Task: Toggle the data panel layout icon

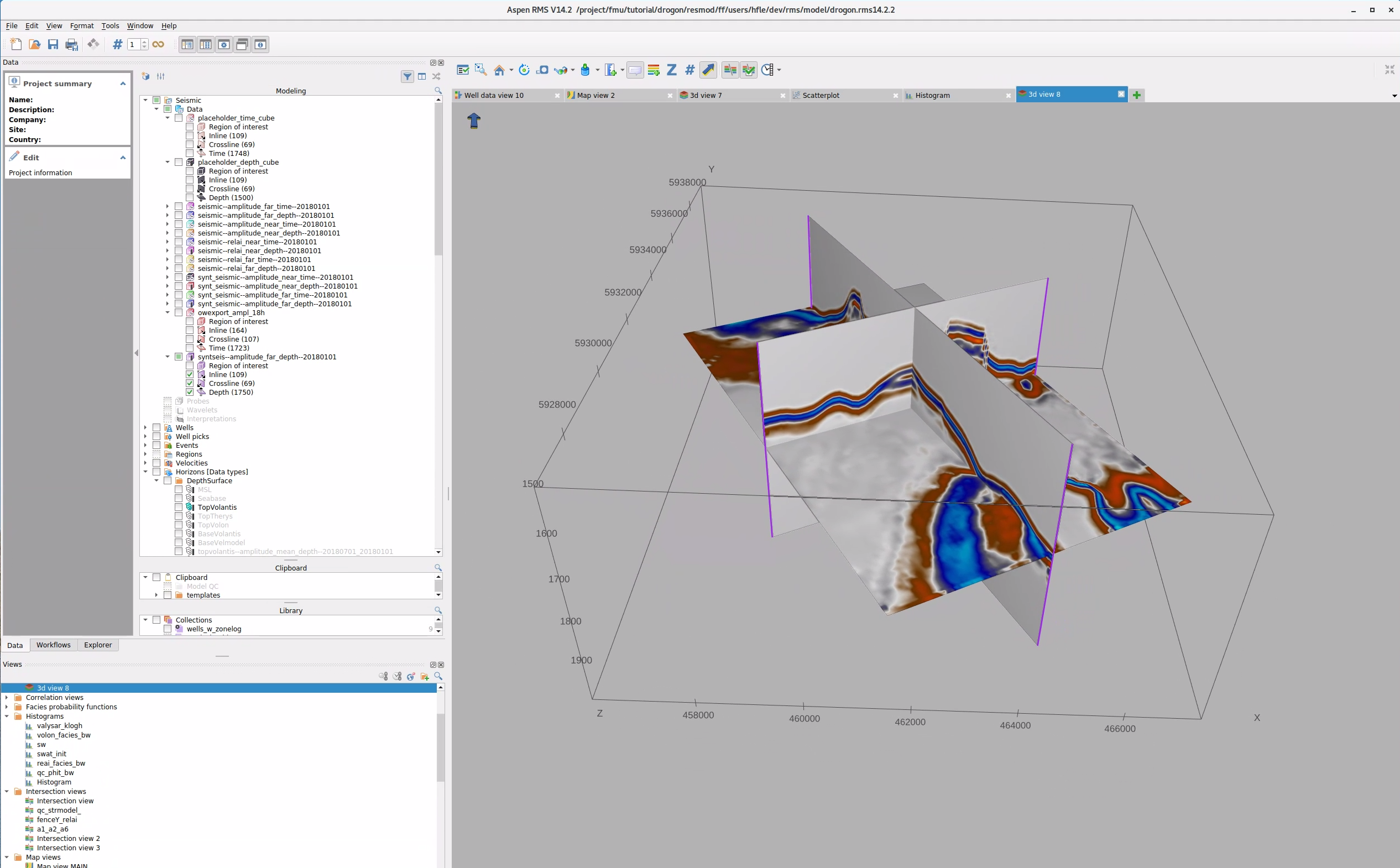Action: point(187,44)
